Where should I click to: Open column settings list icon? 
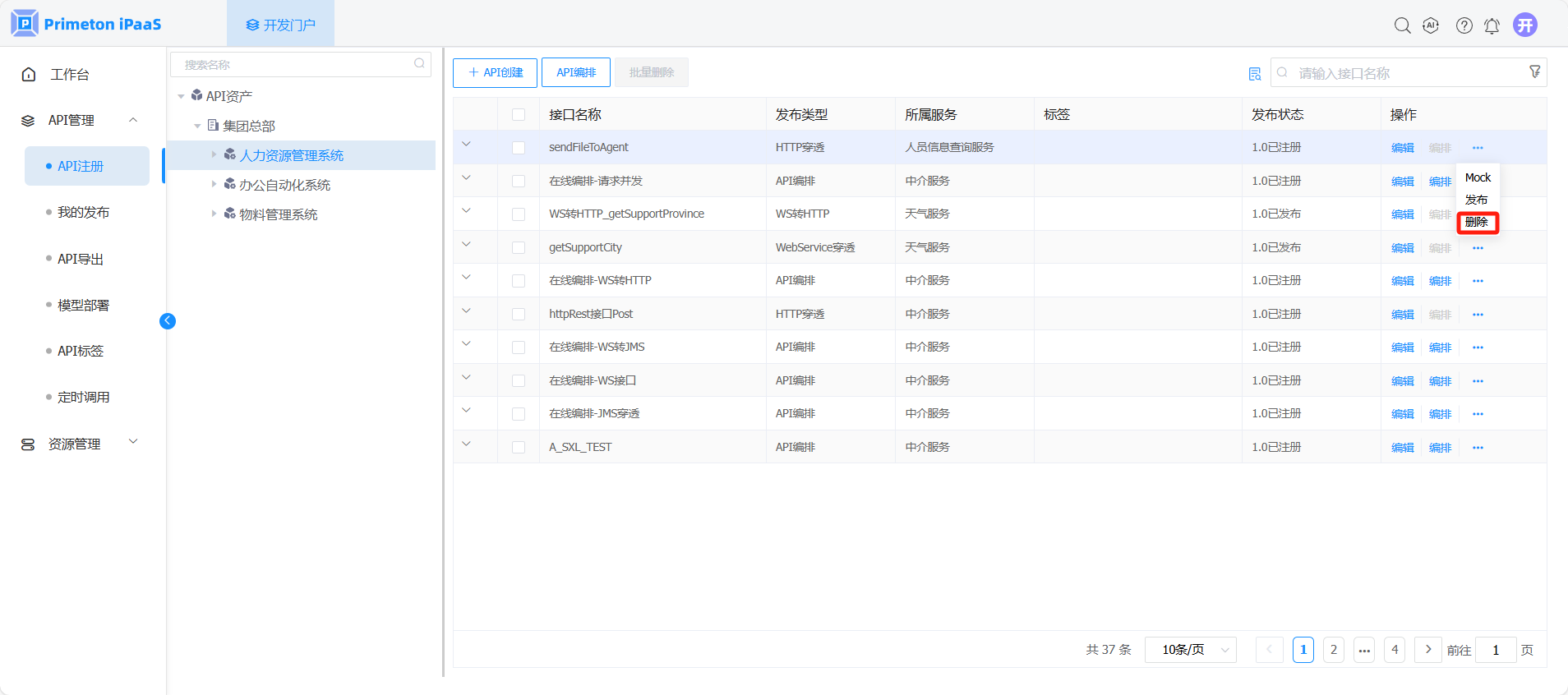[1254, 74]
